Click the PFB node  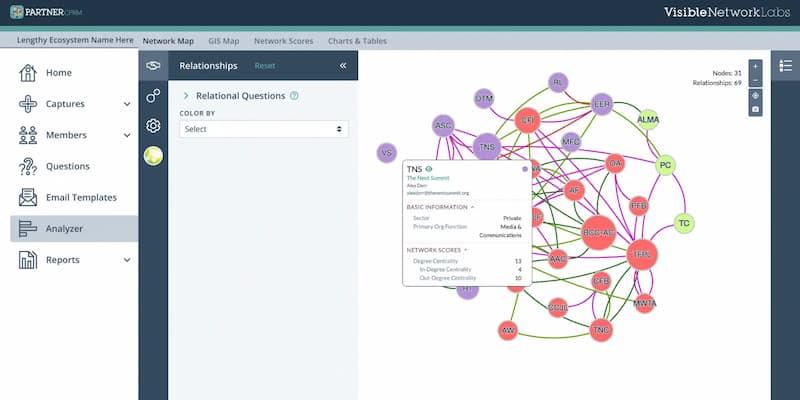coord(639,206)
